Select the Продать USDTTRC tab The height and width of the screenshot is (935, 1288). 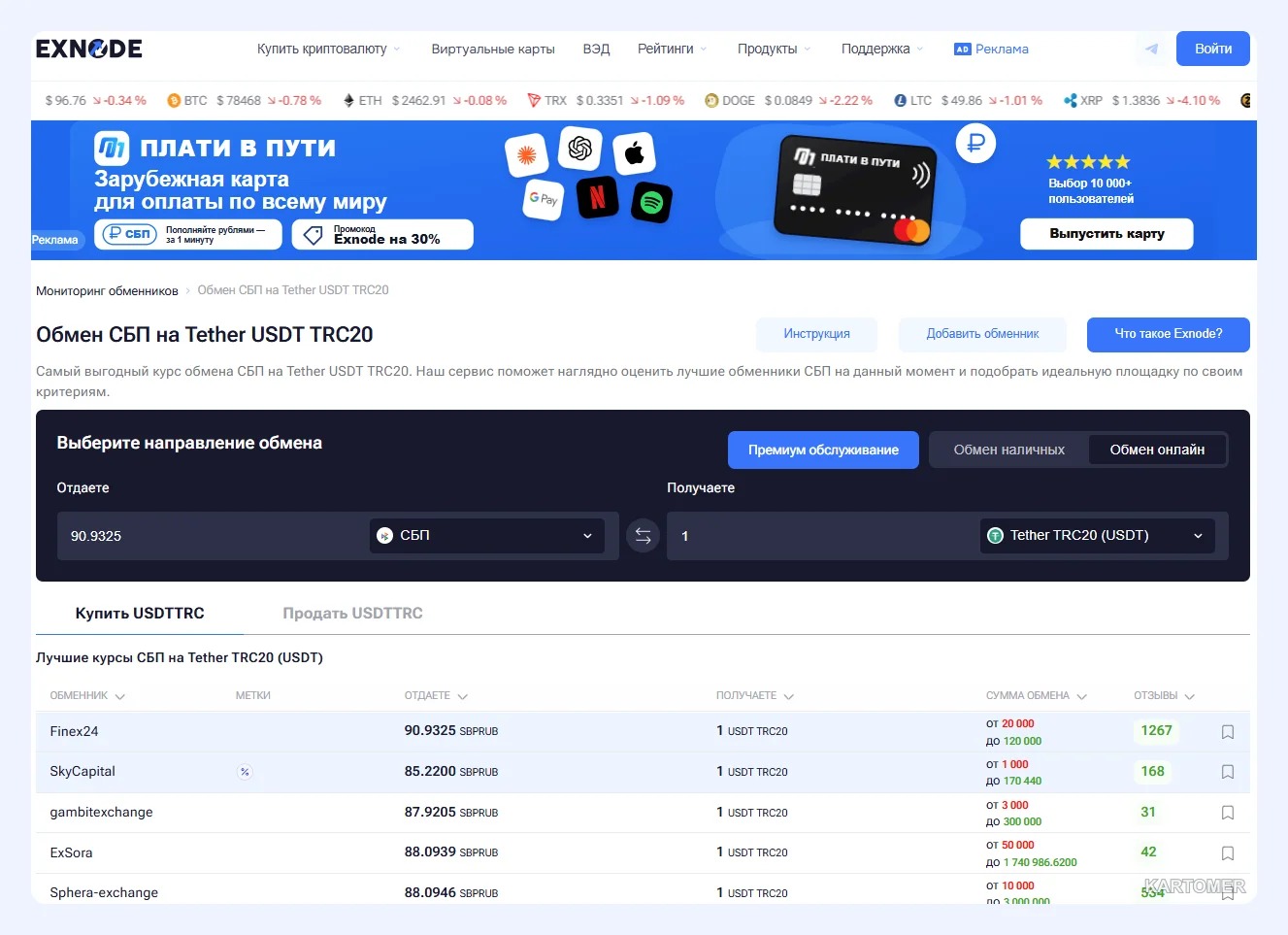coord(352,614)
